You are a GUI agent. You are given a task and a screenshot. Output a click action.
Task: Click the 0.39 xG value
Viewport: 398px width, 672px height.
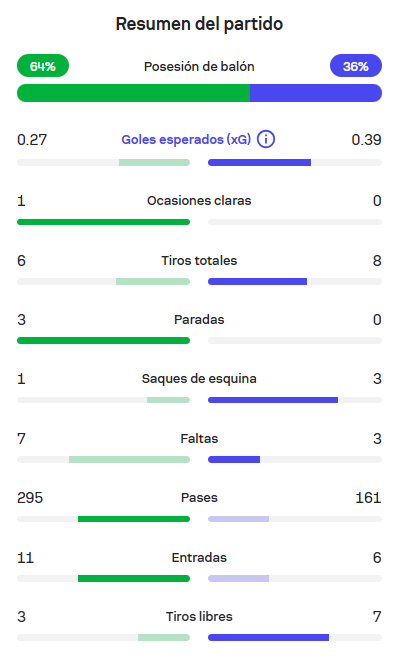(366, 140)
